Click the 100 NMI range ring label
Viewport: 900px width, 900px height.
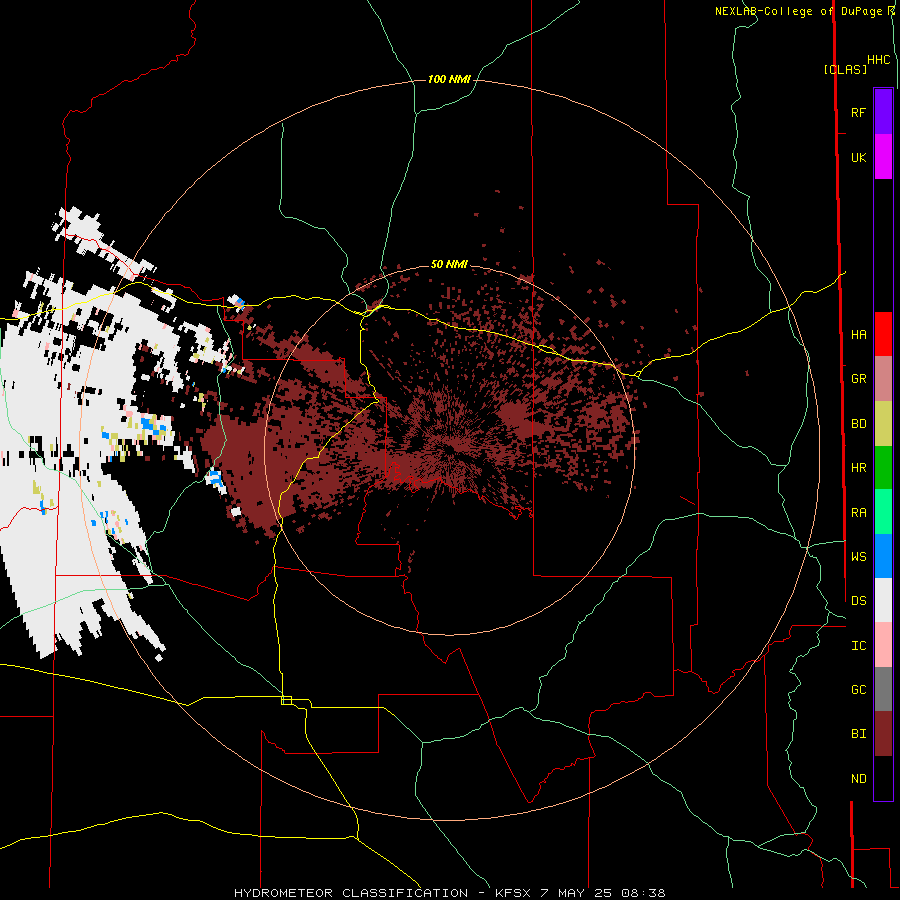coord(449,79)
